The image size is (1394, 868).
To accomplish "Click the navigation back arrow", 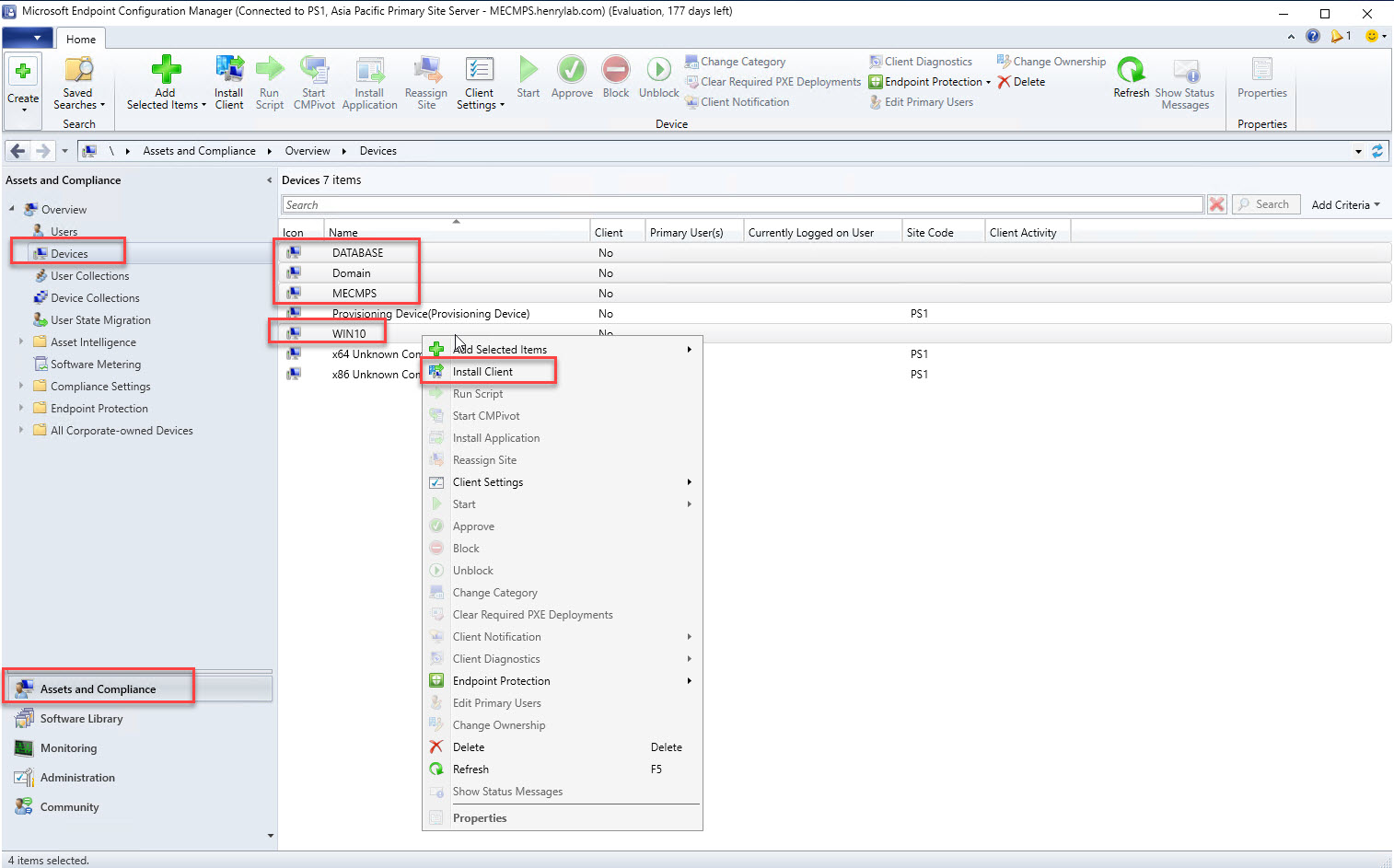I will [x=17, y=151].
